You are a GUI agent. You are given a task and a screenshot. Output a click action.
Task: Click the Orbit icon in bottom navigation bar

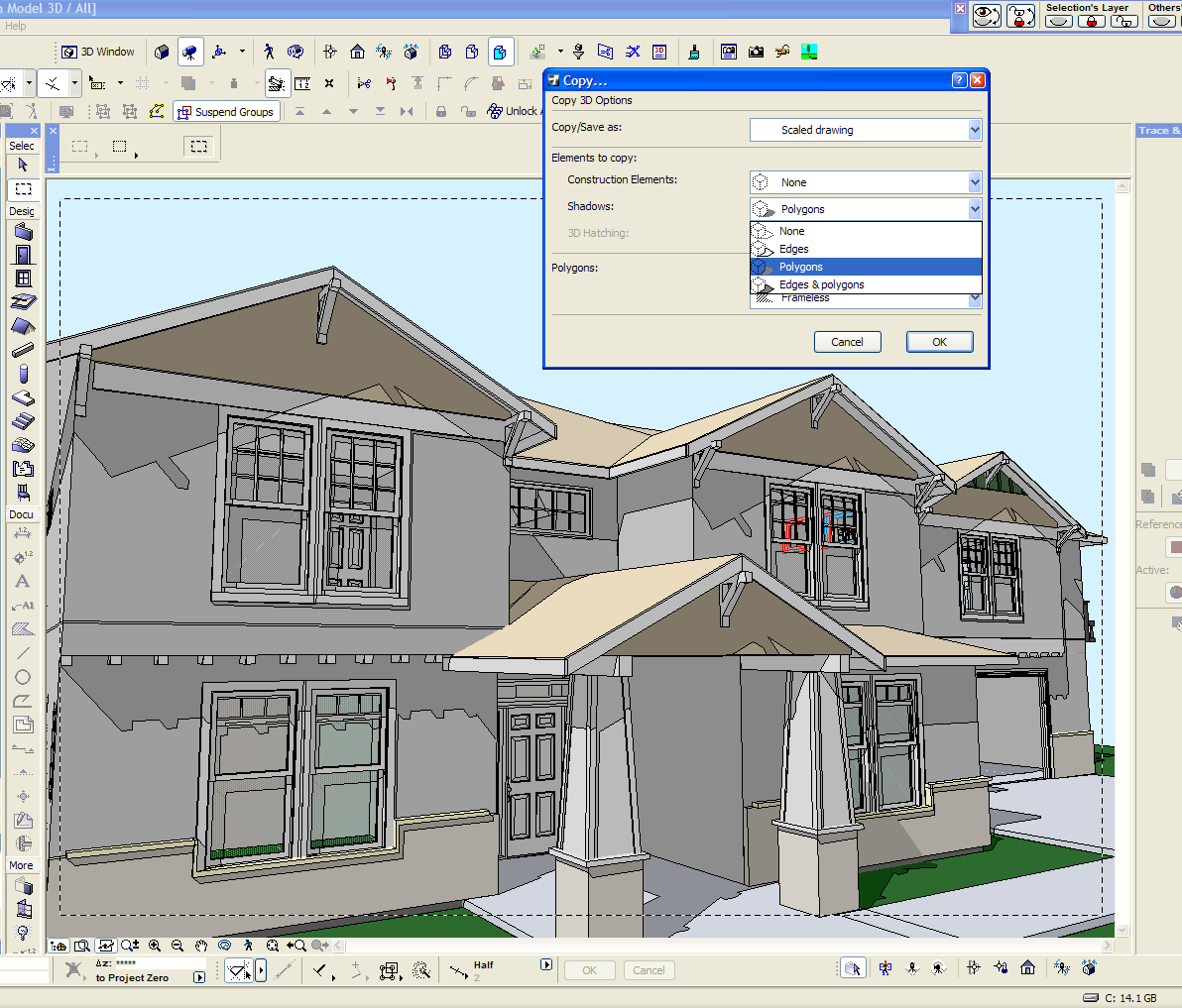click(x=224, y=946)
